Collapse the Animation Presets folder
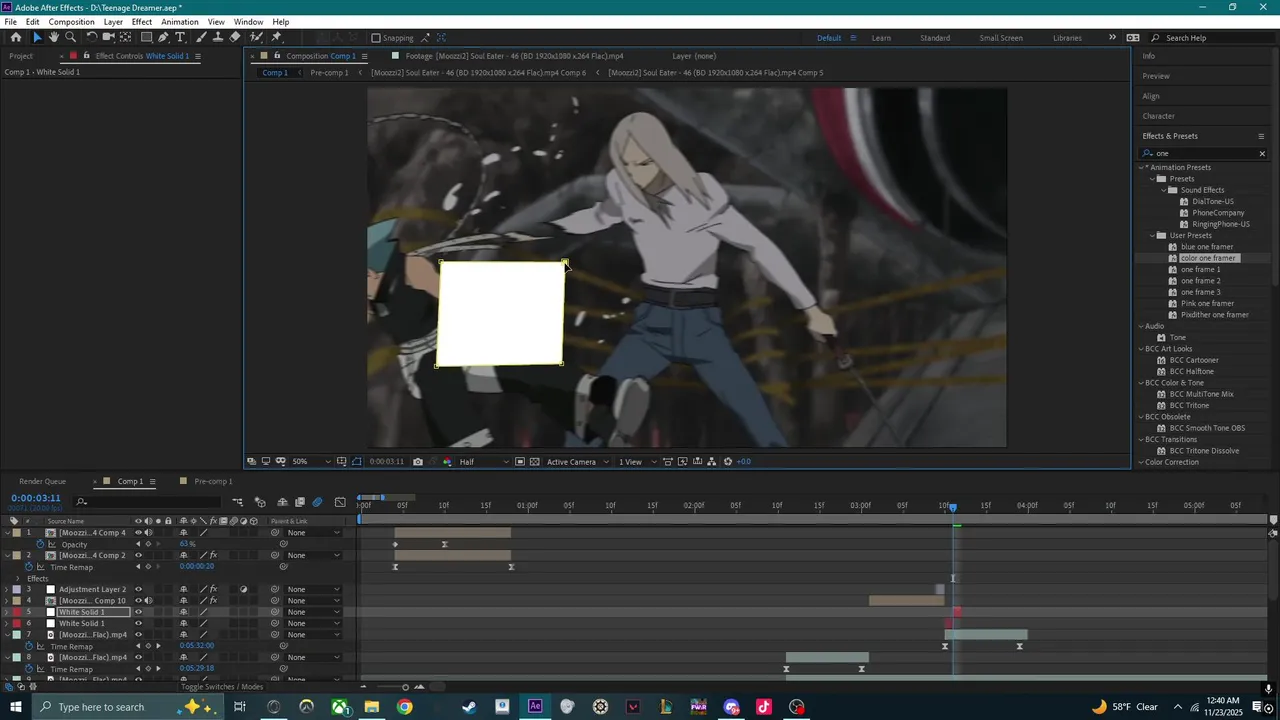Screen dimensions: 1280x720 (1142, 167)
